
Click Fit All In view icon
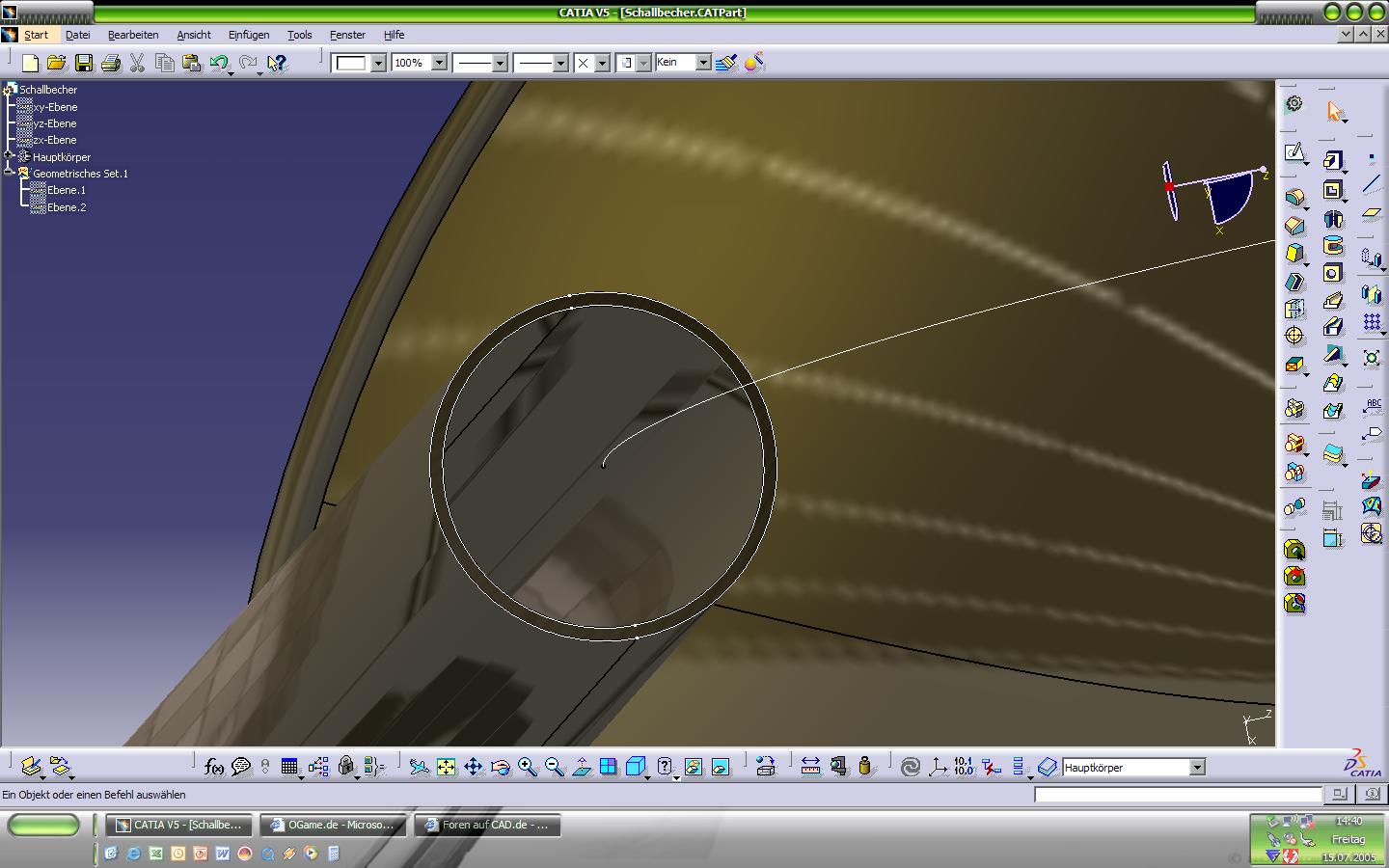click(446, 767)
